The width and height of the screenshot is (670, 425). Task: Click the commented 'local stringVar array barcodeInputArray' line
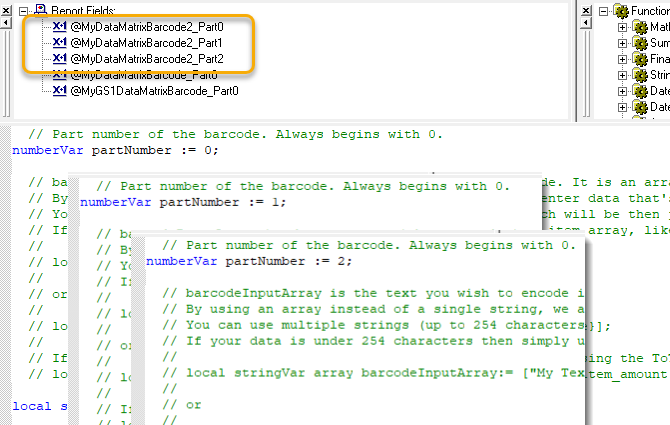coord(373,373)
